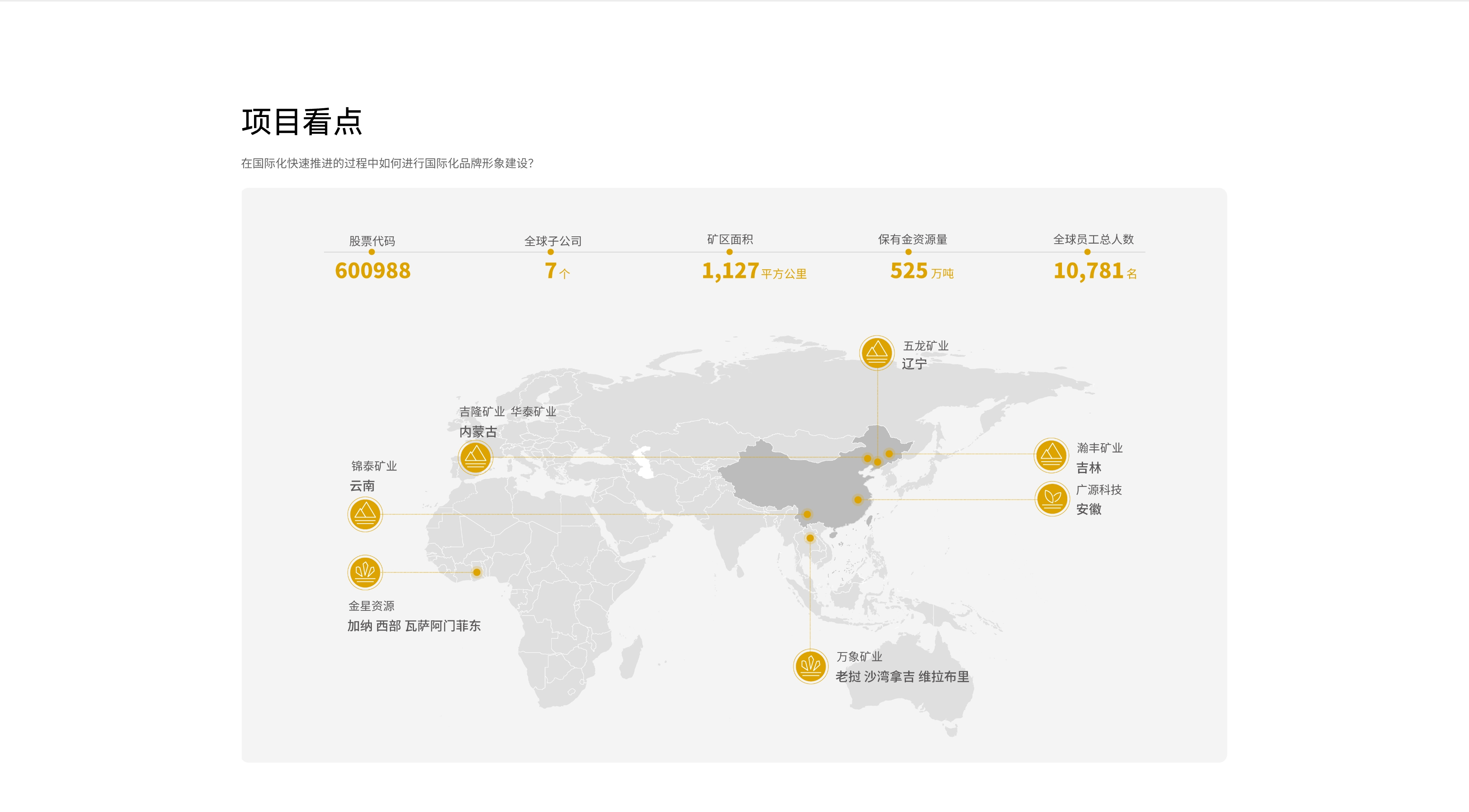Click the 五龙矿业 Liaoning mountain icon
1469x812 pixels.
(x=876, y=352)
